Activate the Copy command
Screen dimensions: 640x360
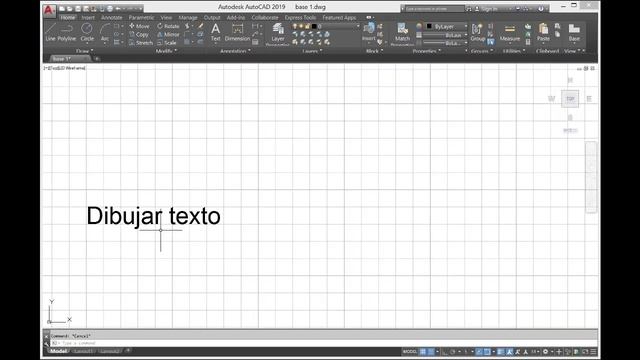tap(139, 35)
